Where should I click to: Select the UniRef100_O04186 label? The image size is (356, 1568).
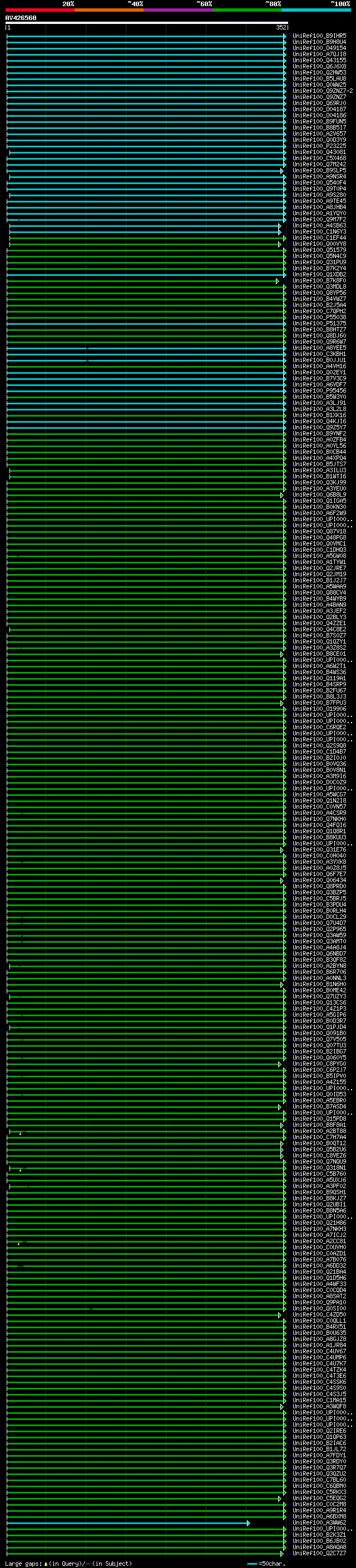pos(319,116)
